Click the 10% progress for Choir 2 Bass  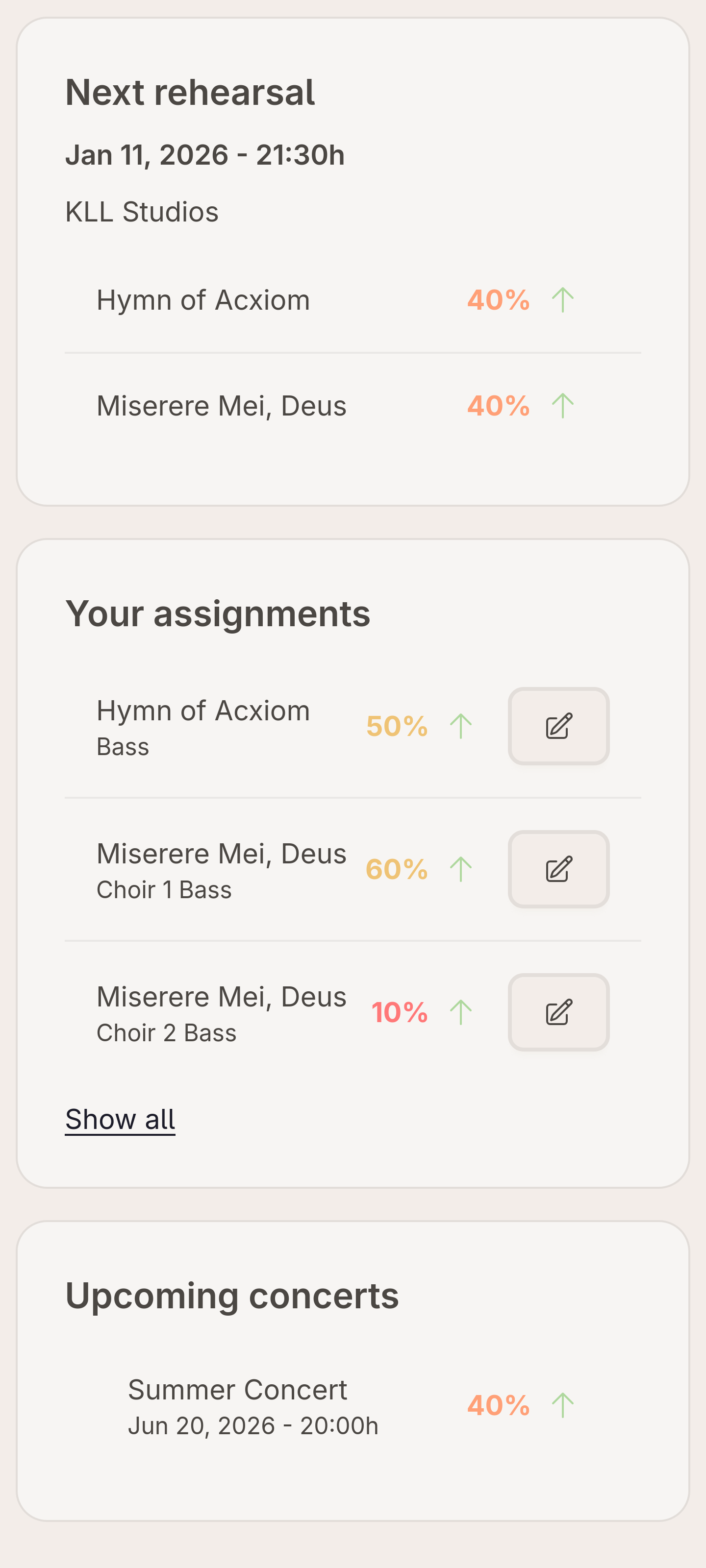click(400, 1012)
